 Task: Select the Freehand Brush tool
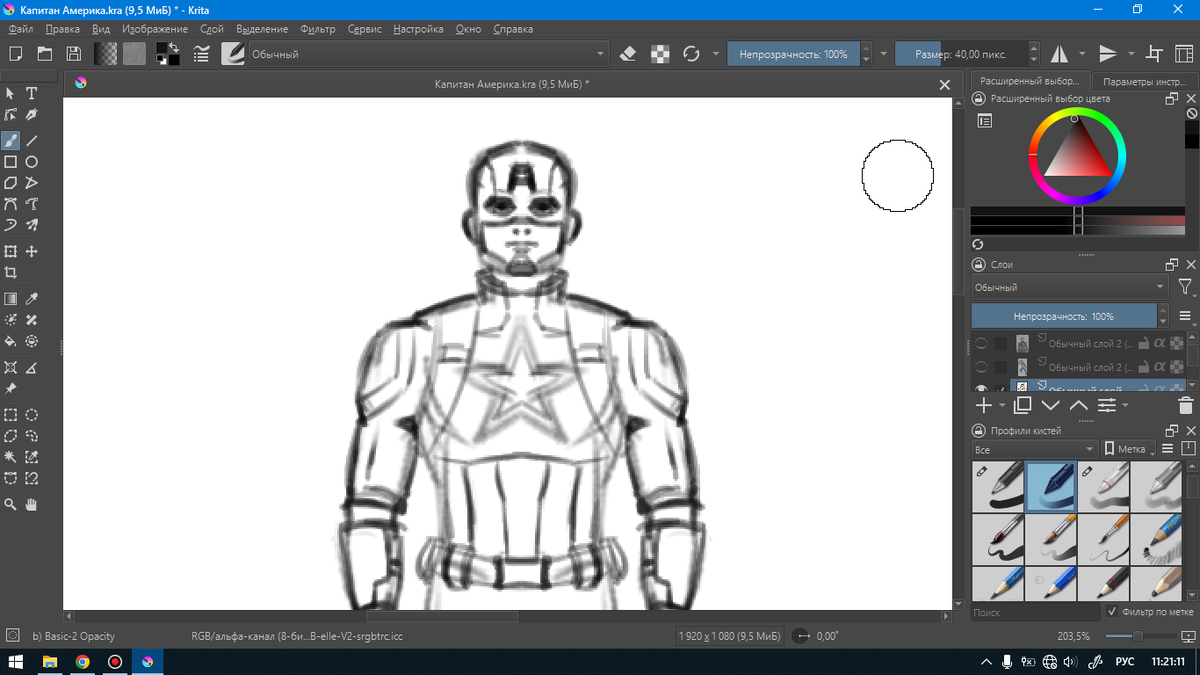11,140
